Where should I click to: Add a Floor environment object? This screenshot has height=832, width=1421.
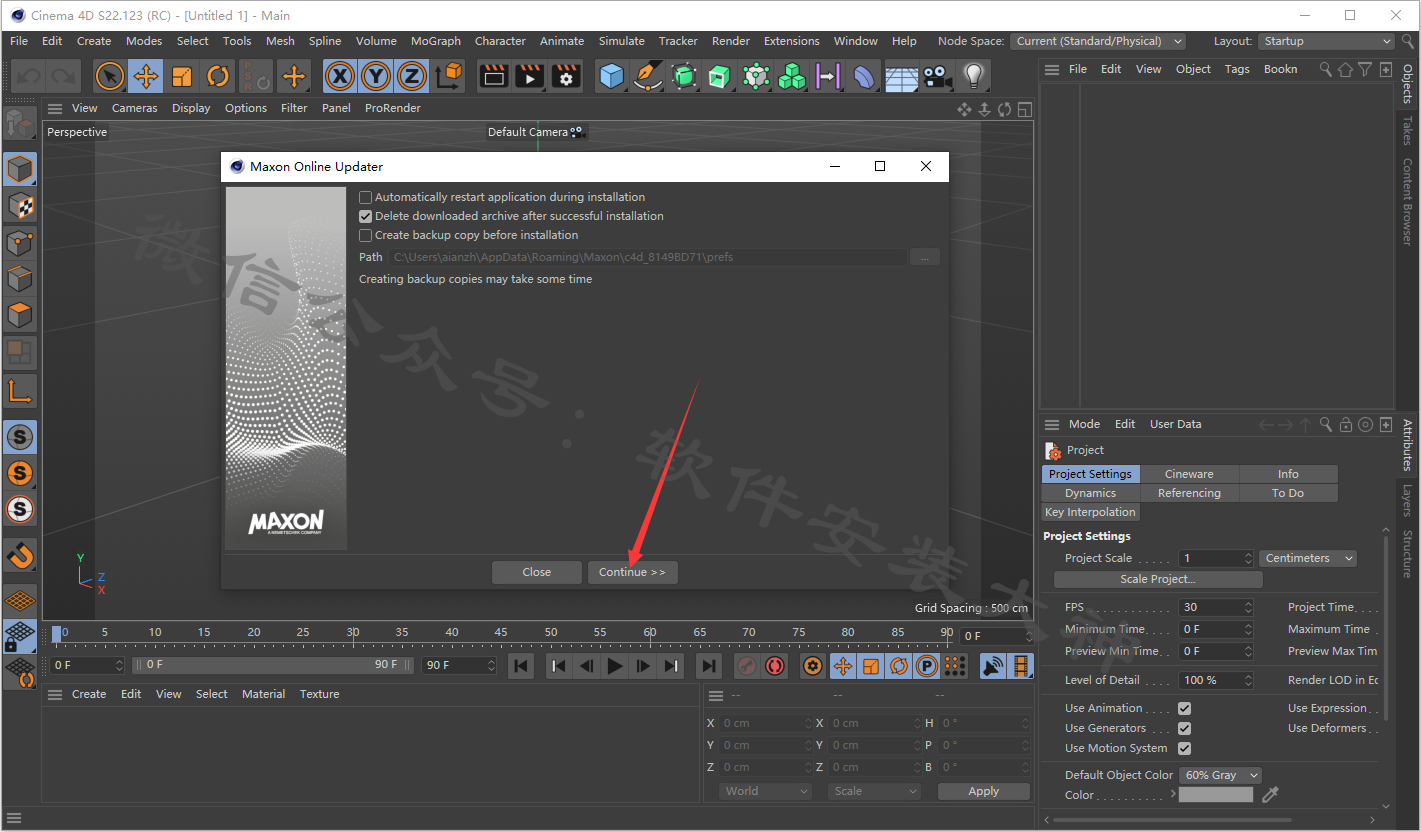point(901,76)
